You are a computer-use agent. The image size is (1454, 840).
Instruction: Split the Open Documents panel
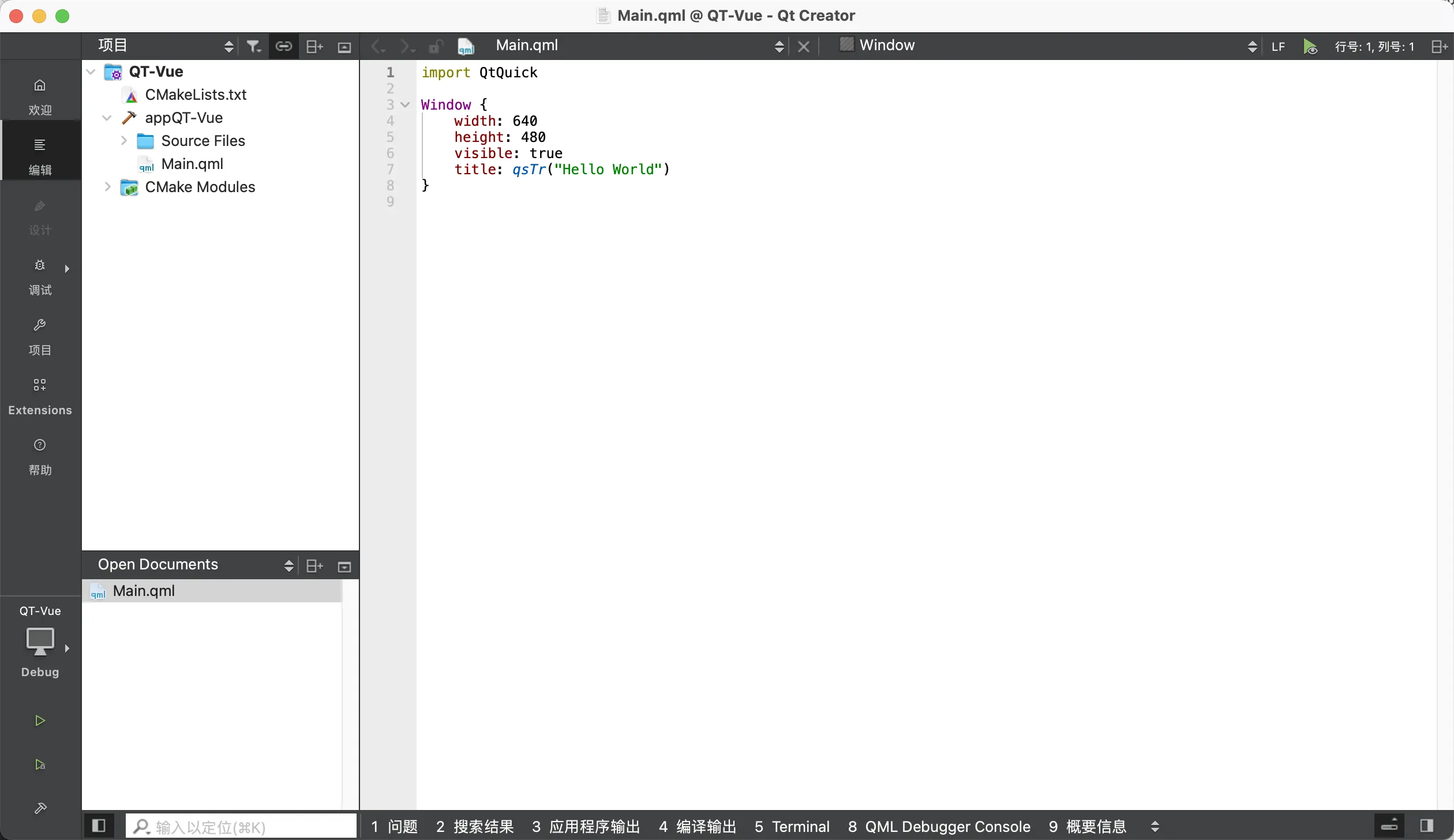[x=314, y=566]
